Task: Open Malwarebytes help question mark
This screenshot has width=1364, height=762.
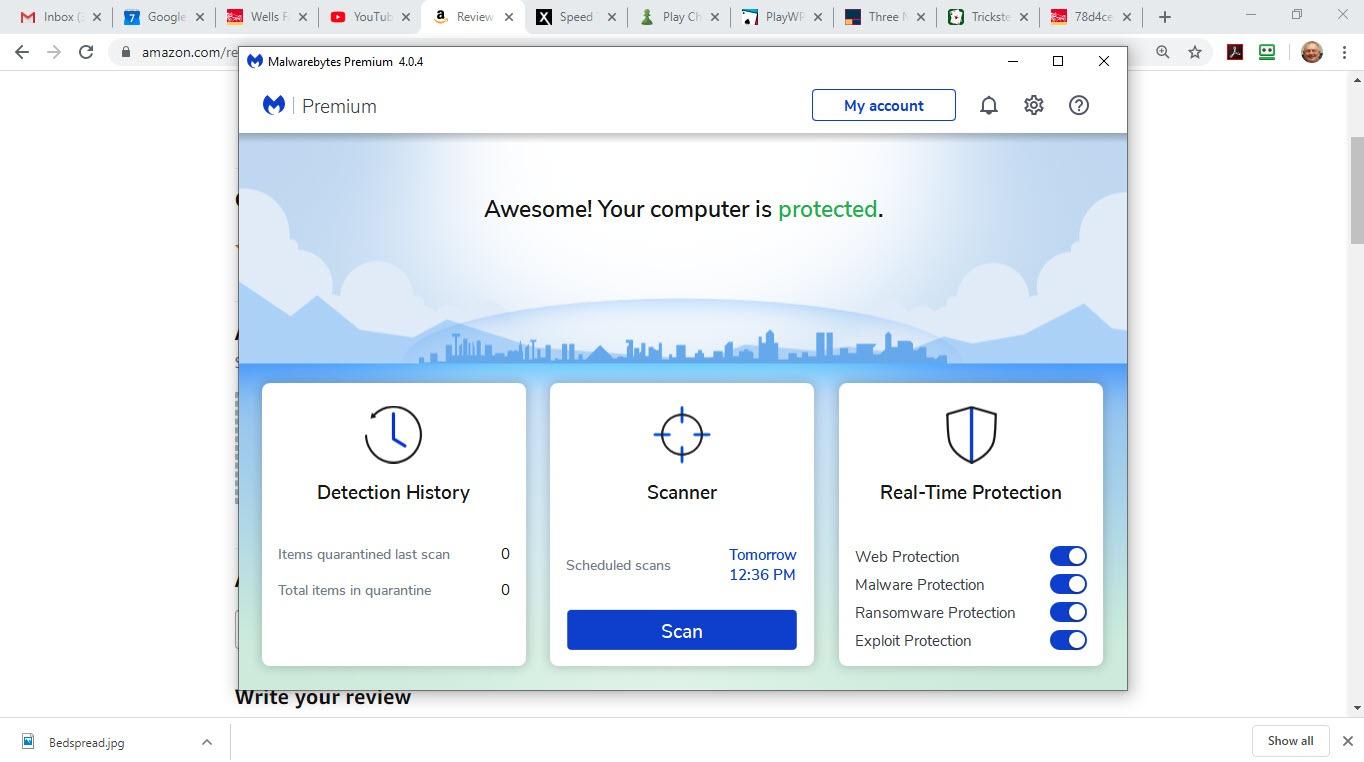Action: pyautogui.click(x=1078, y=104)
